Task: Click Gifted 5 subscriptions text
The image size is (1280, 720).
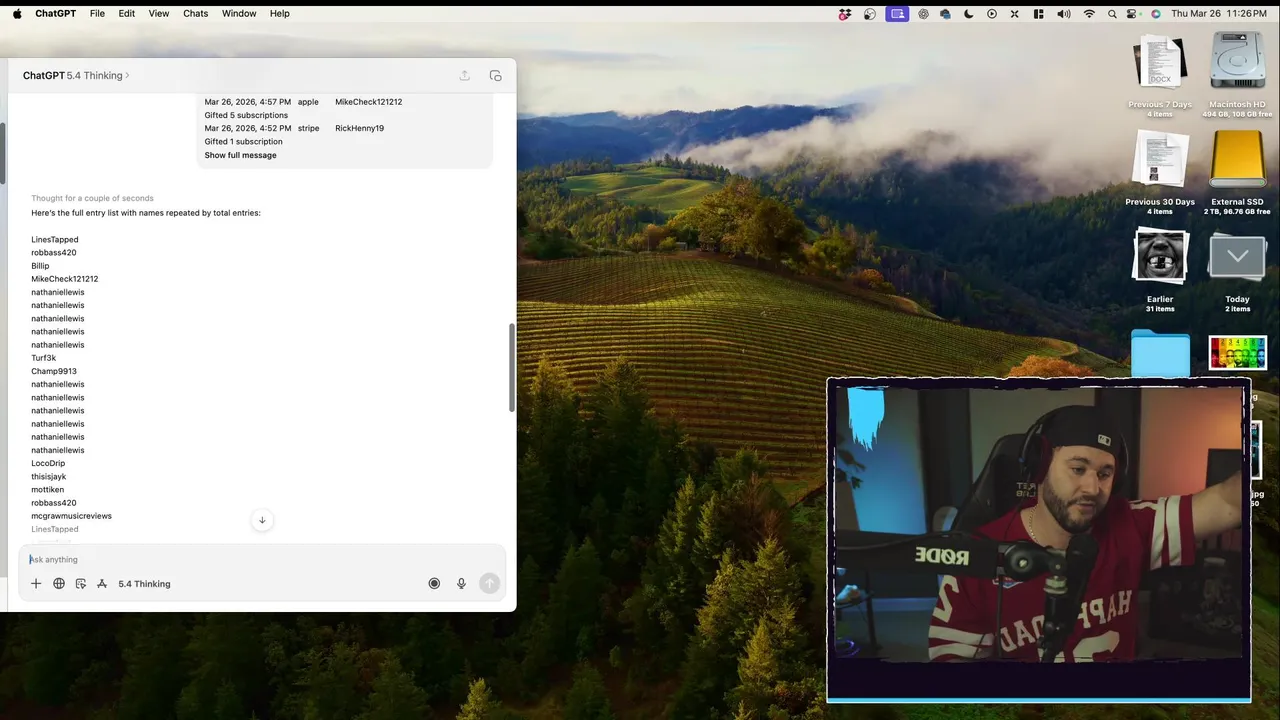Action: click(246, 115)
